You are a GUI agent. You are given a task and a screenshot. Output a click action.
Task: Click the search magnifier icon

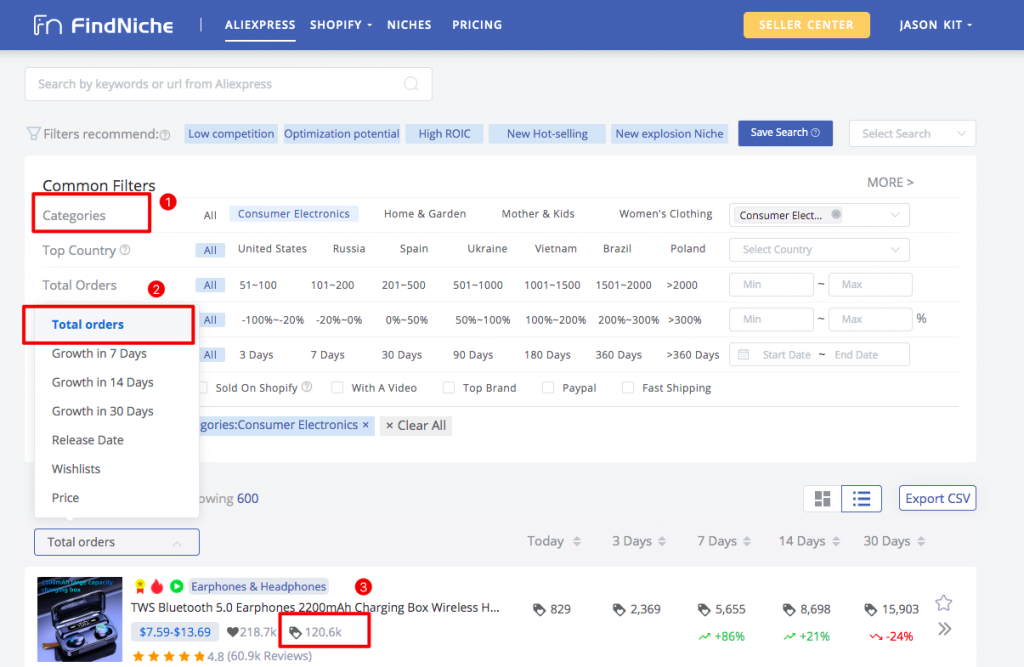pos(411,84)
